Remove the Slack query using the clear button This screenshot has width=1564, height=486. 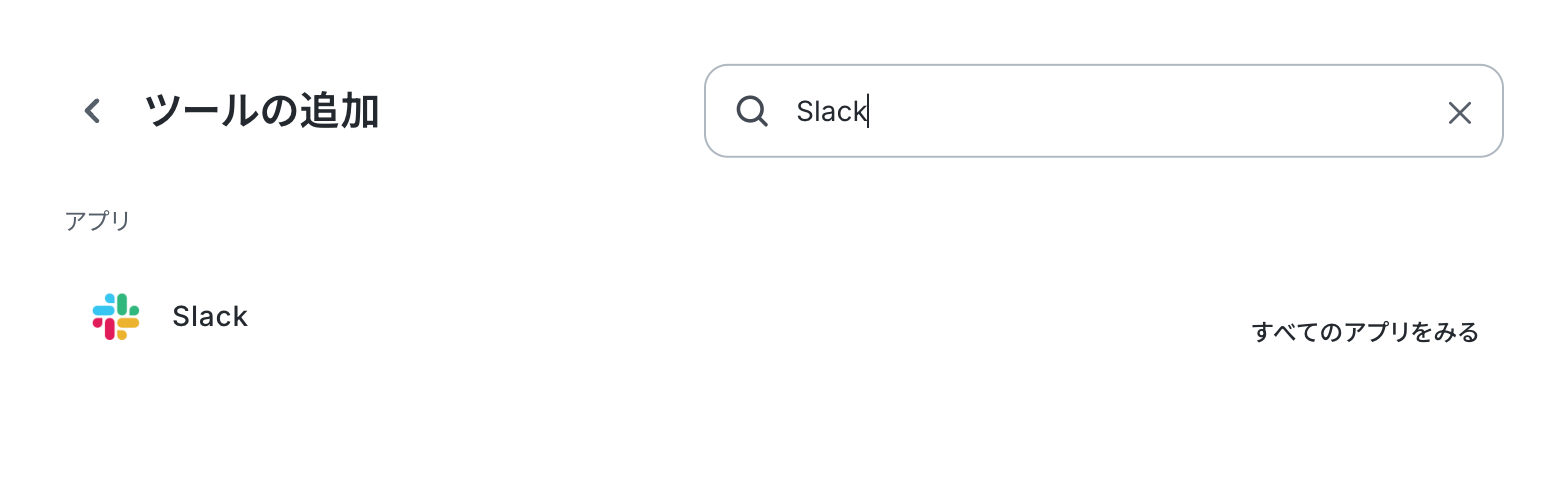[1460, 113]
